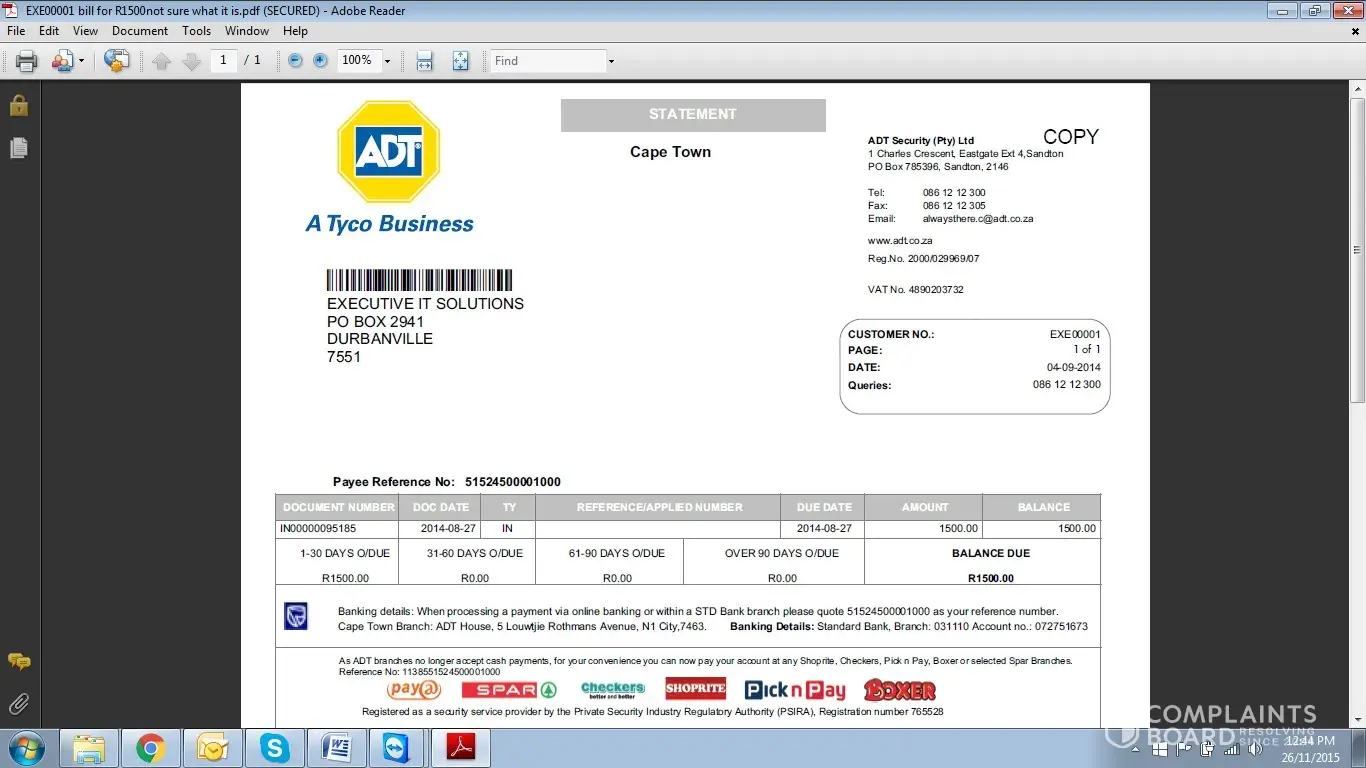The image size is (1366, 768).
Task: Expand the Find options dropdown arrow
Action: click(611, 61)
